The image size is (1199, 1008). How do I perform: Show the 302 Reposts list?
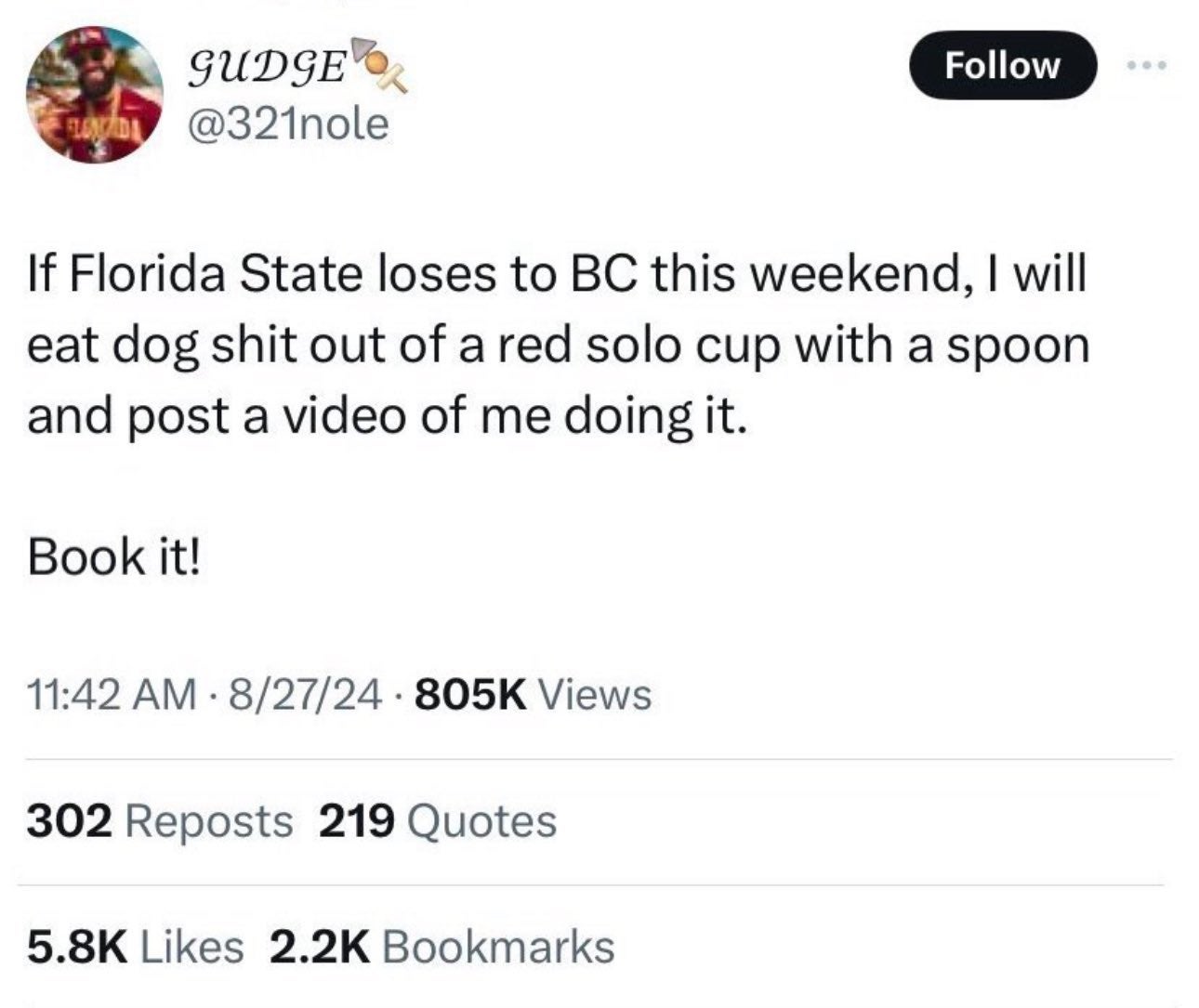pyautogui.click(x=160, y=821)
